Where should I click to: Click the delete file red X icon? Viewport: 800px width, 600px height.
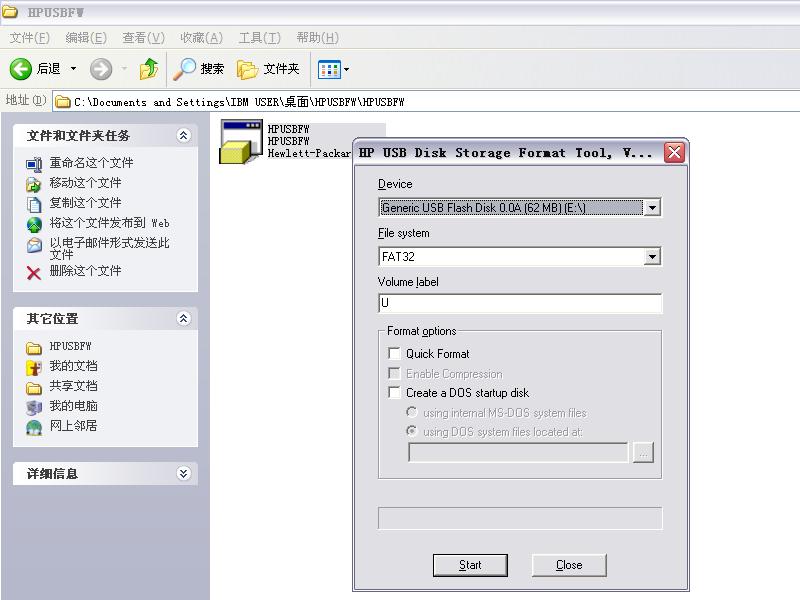pyautogui.click(x=34, y=272)
